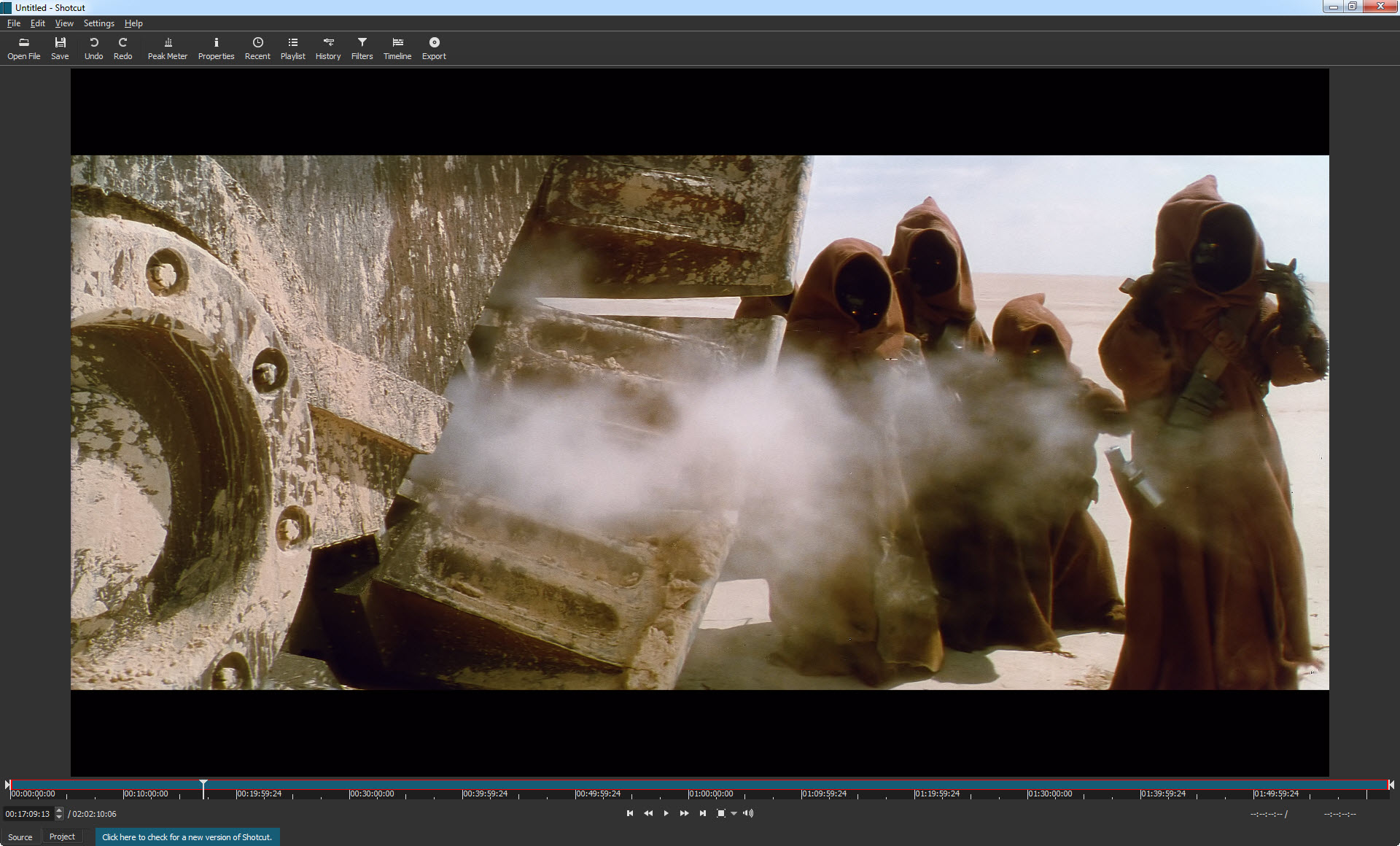Click the in-point timecode placeholder on right
The width and height of the screenshot is (1400, 846).
[x=1267, y=814]
